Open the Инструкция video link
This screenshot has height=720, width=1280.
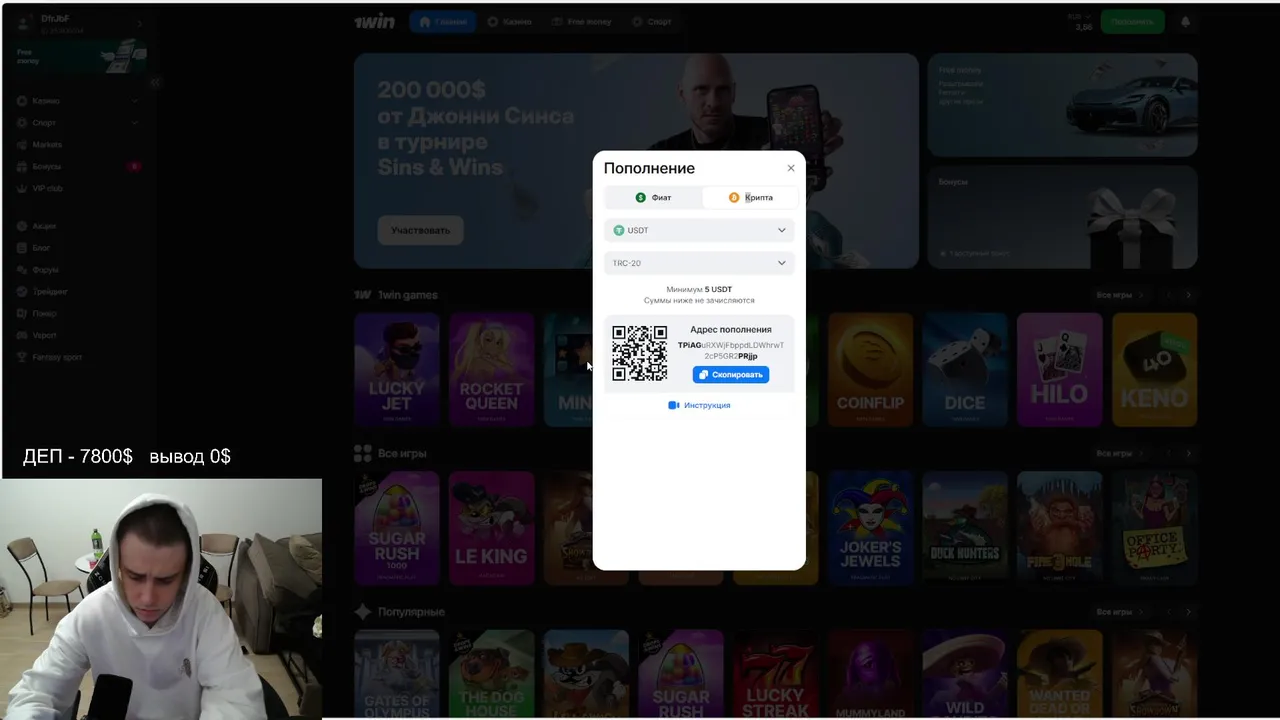tap(699, 405)
